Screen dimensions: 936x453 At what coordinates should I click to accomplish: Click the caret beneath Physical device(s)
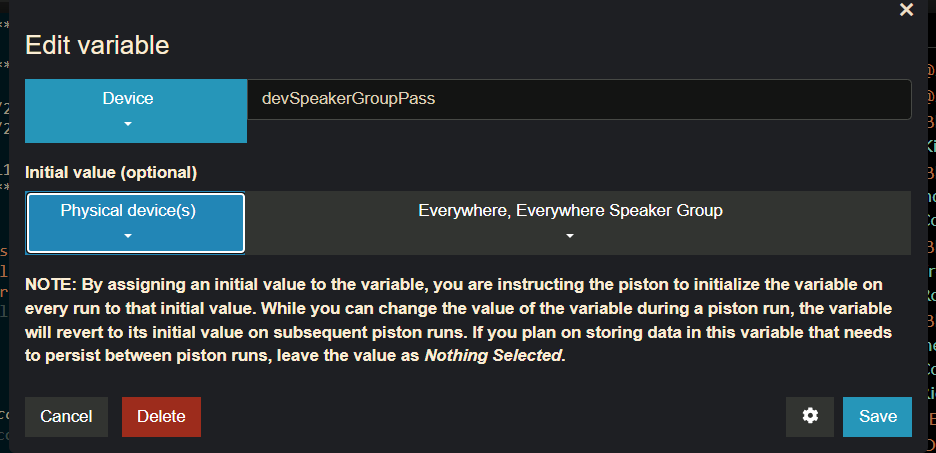coord(128,236)
